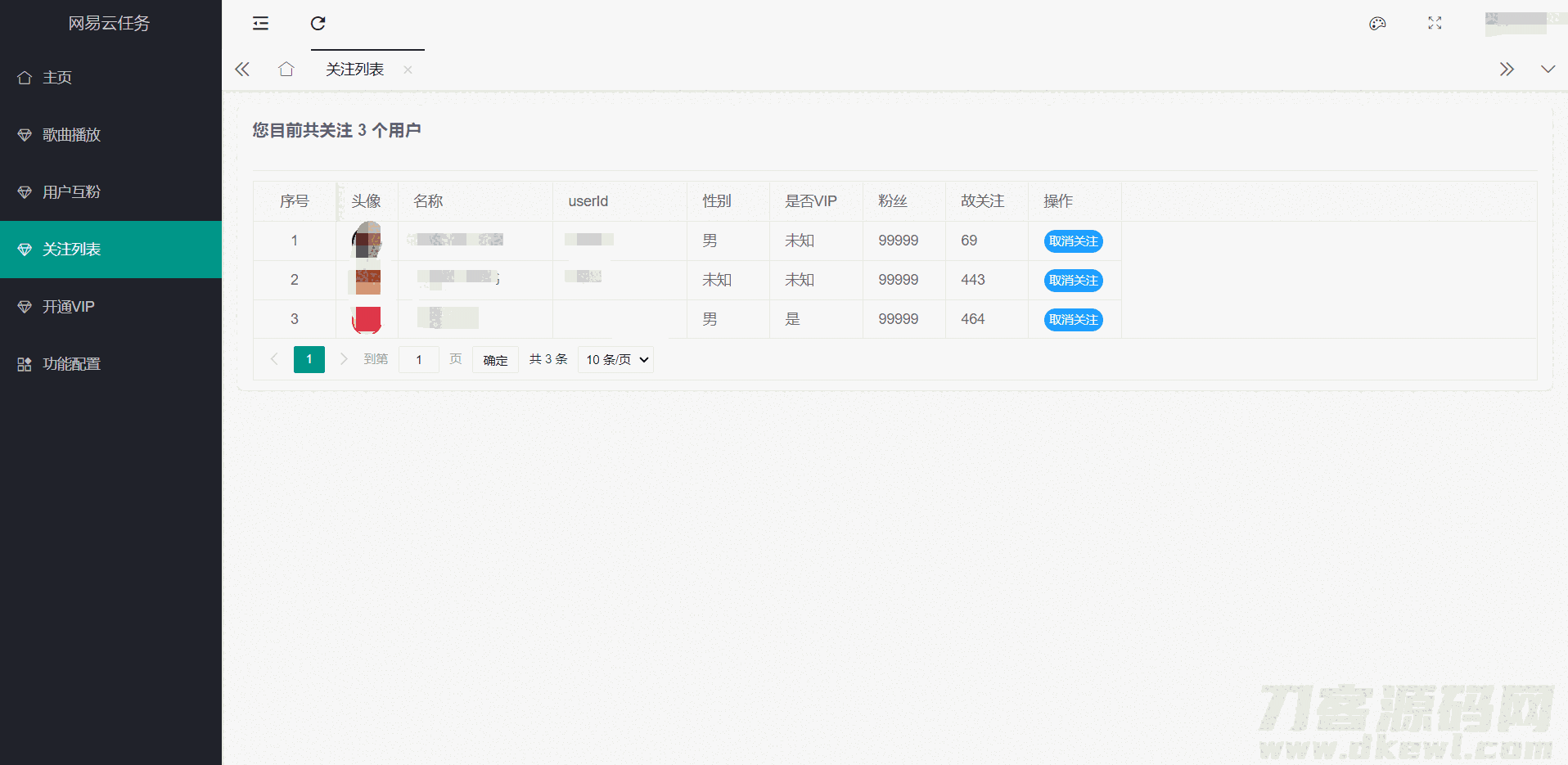
Task: Click the refresh page icon
Action: tap(318, 23)
